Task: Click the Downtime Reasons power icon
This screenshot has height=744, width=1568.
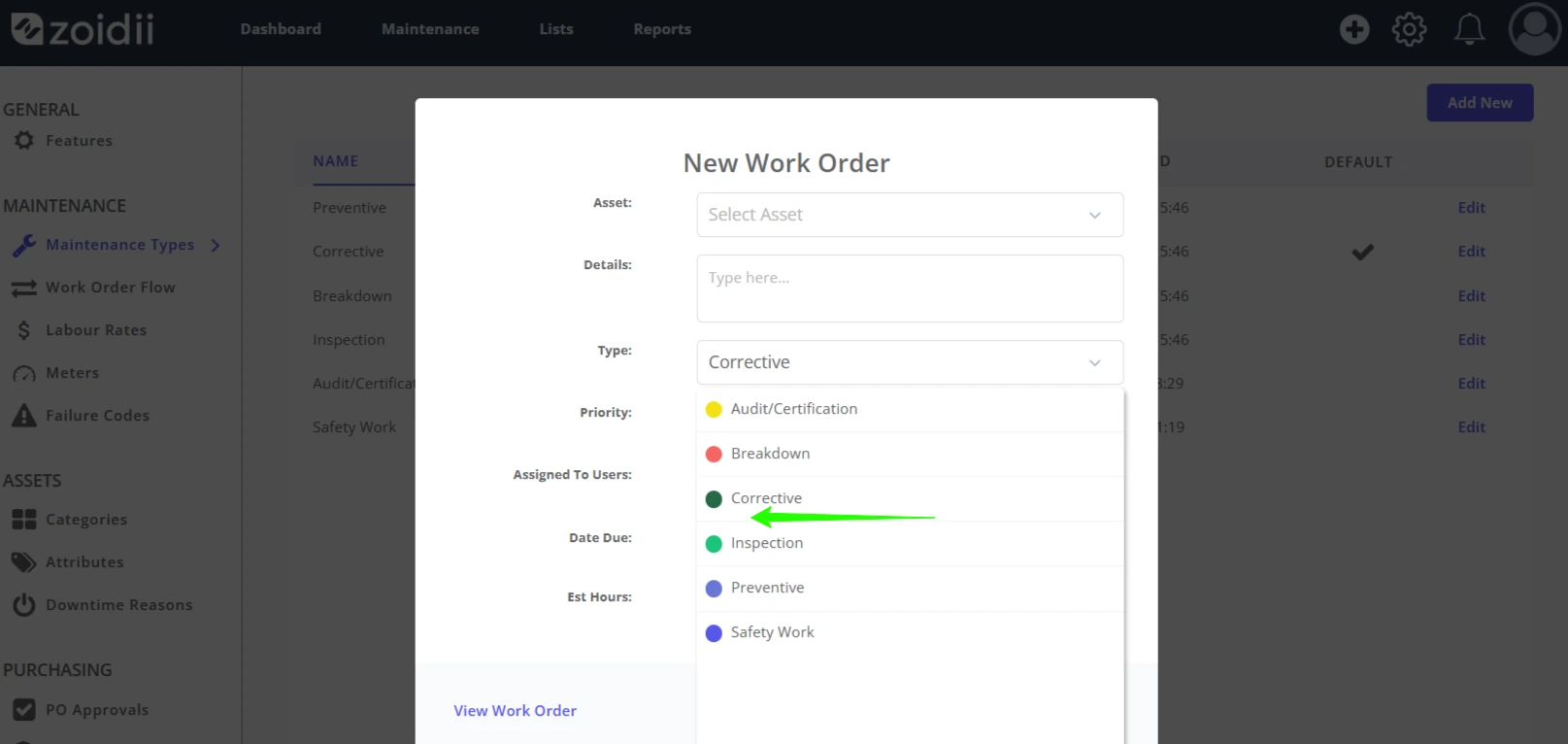Action: pyautogui.click(x=24, y=605)
